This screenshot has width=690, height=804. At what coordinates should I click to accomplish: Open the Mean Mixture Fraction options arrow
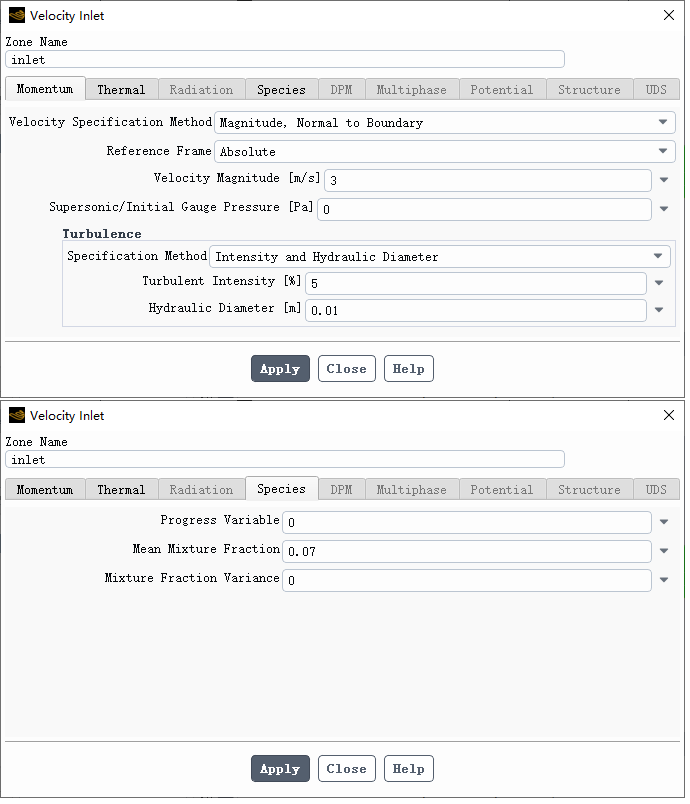664,551
